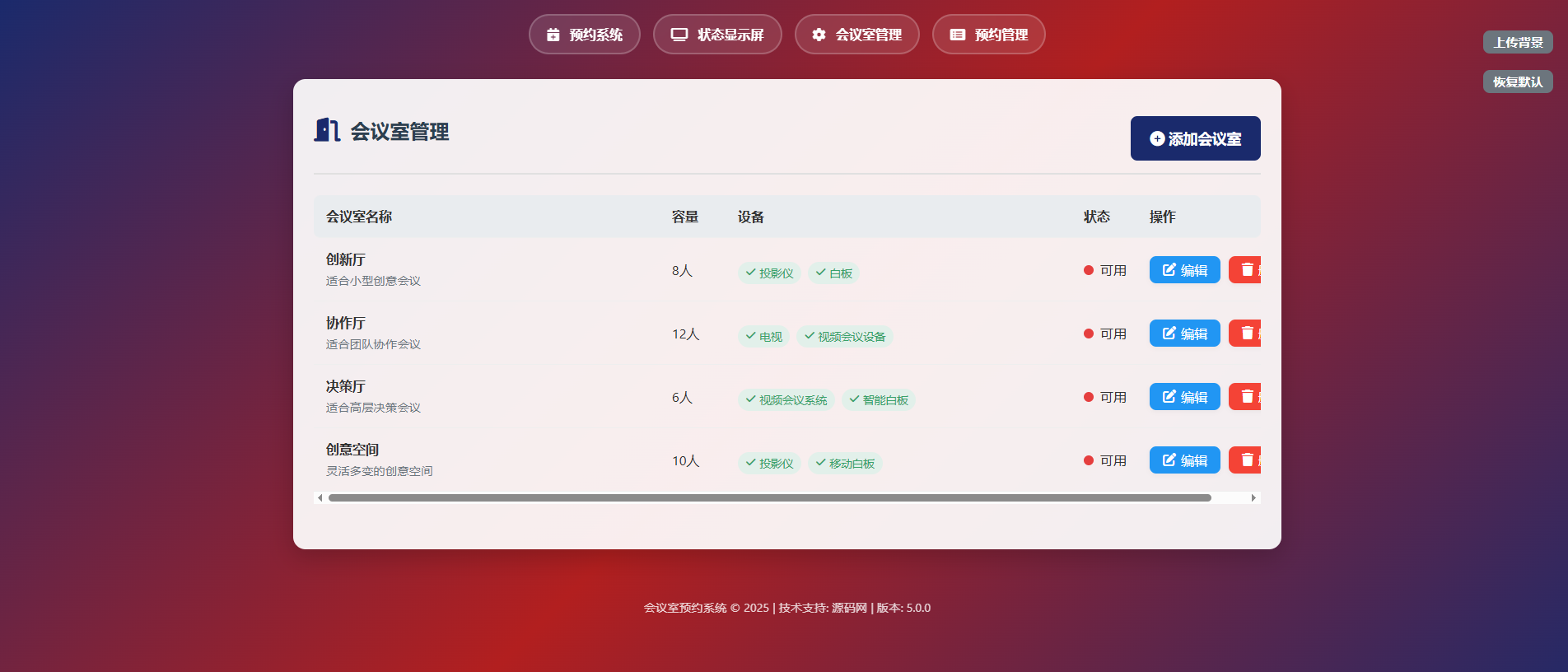Select the 创意空间 room name
1568x672 pixels.
point(352,450)
